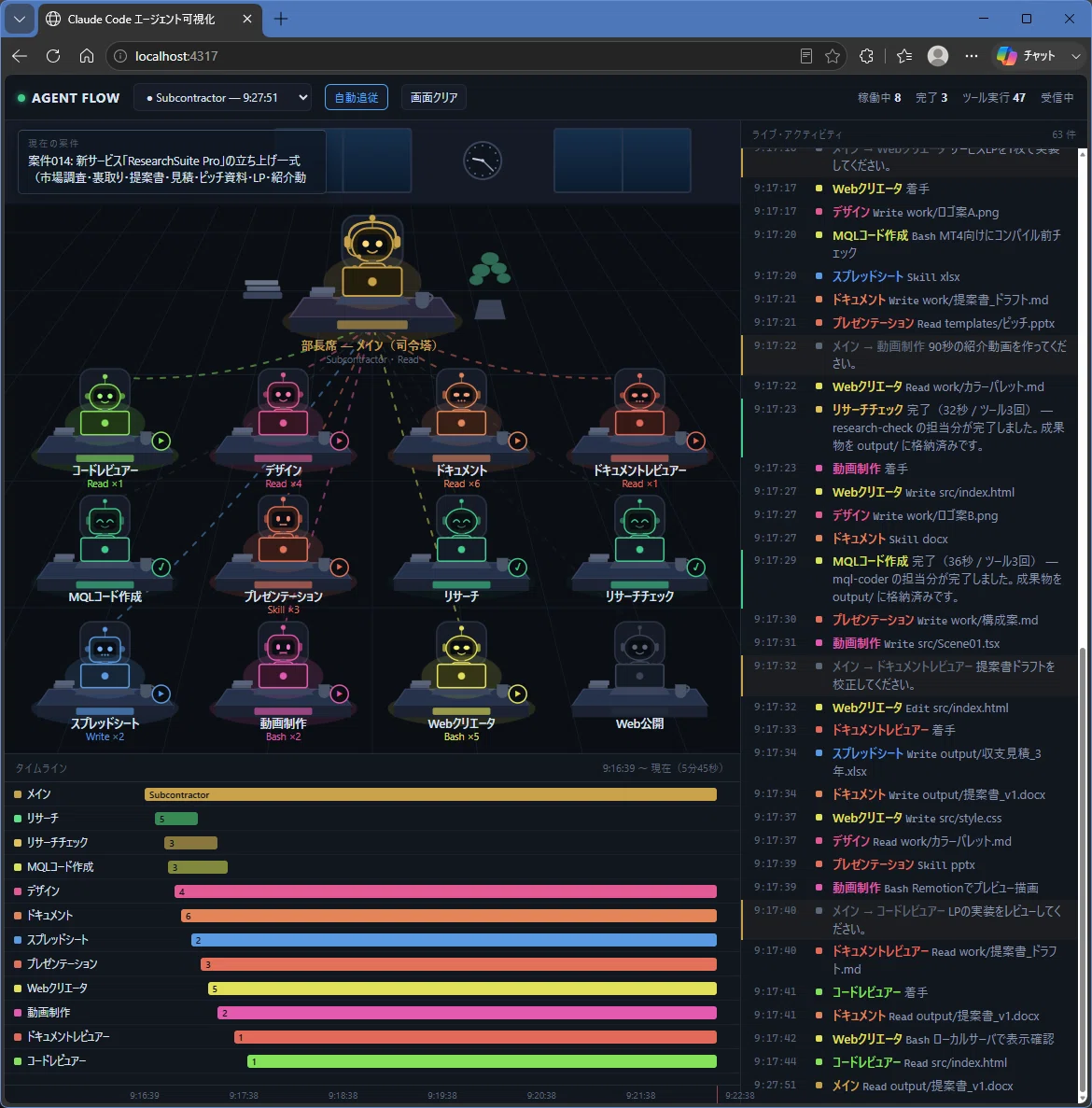Click completed check badge on MQLコード作成 desk
Viewport: 1092px width, 1108px height.
[x=161, y=568]
